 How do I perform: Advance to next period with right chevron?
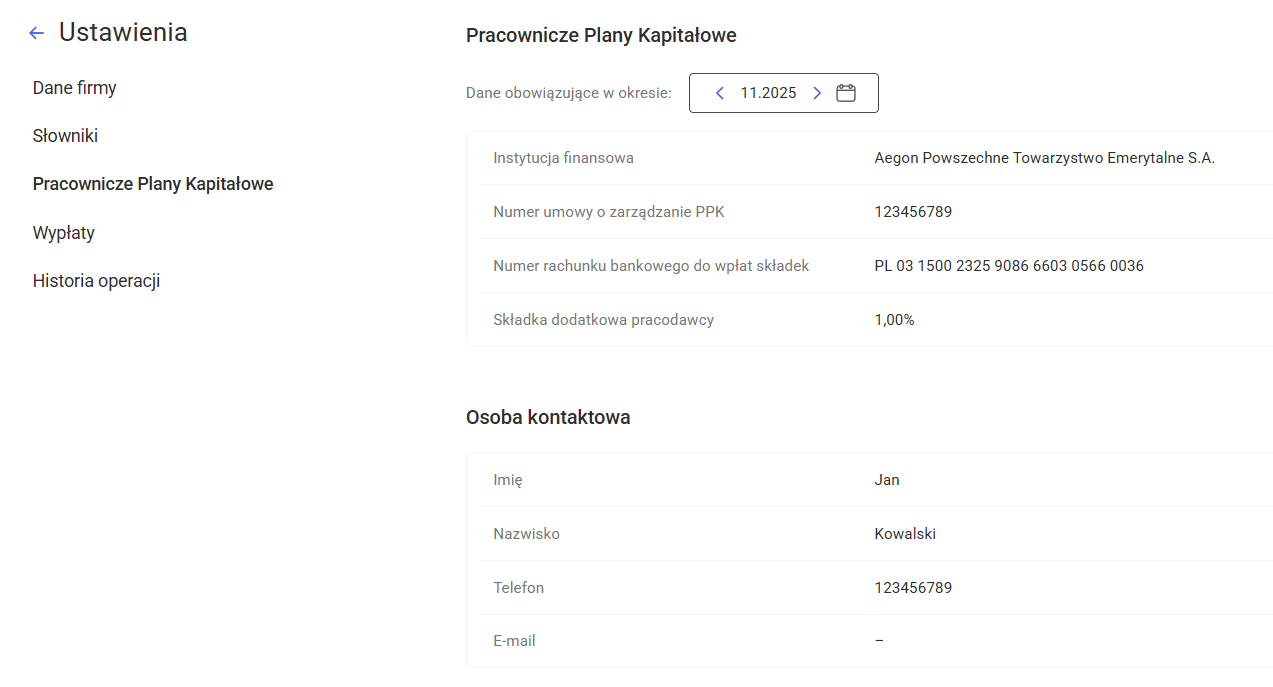click(817, 93)
